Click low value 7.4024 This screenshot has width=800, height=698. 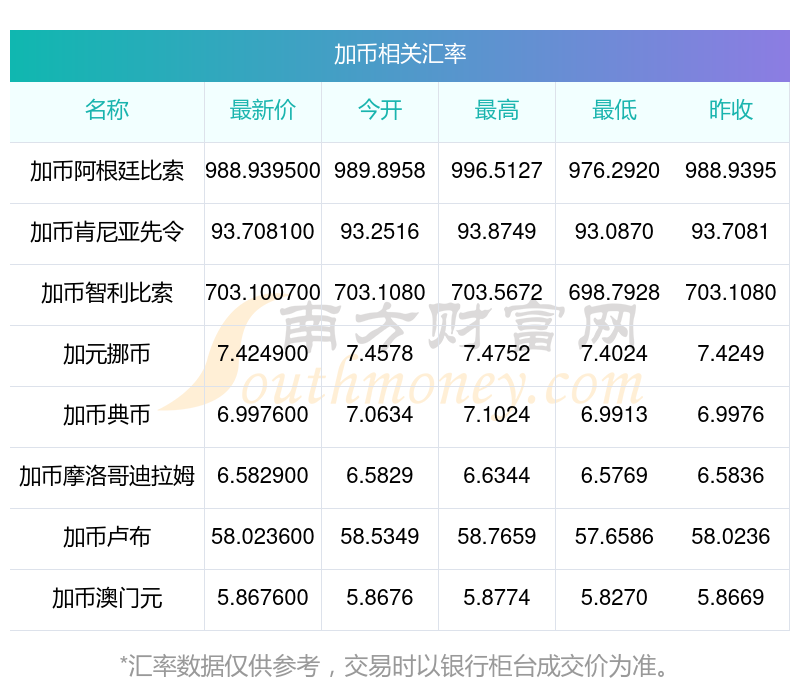pos(614,354)
